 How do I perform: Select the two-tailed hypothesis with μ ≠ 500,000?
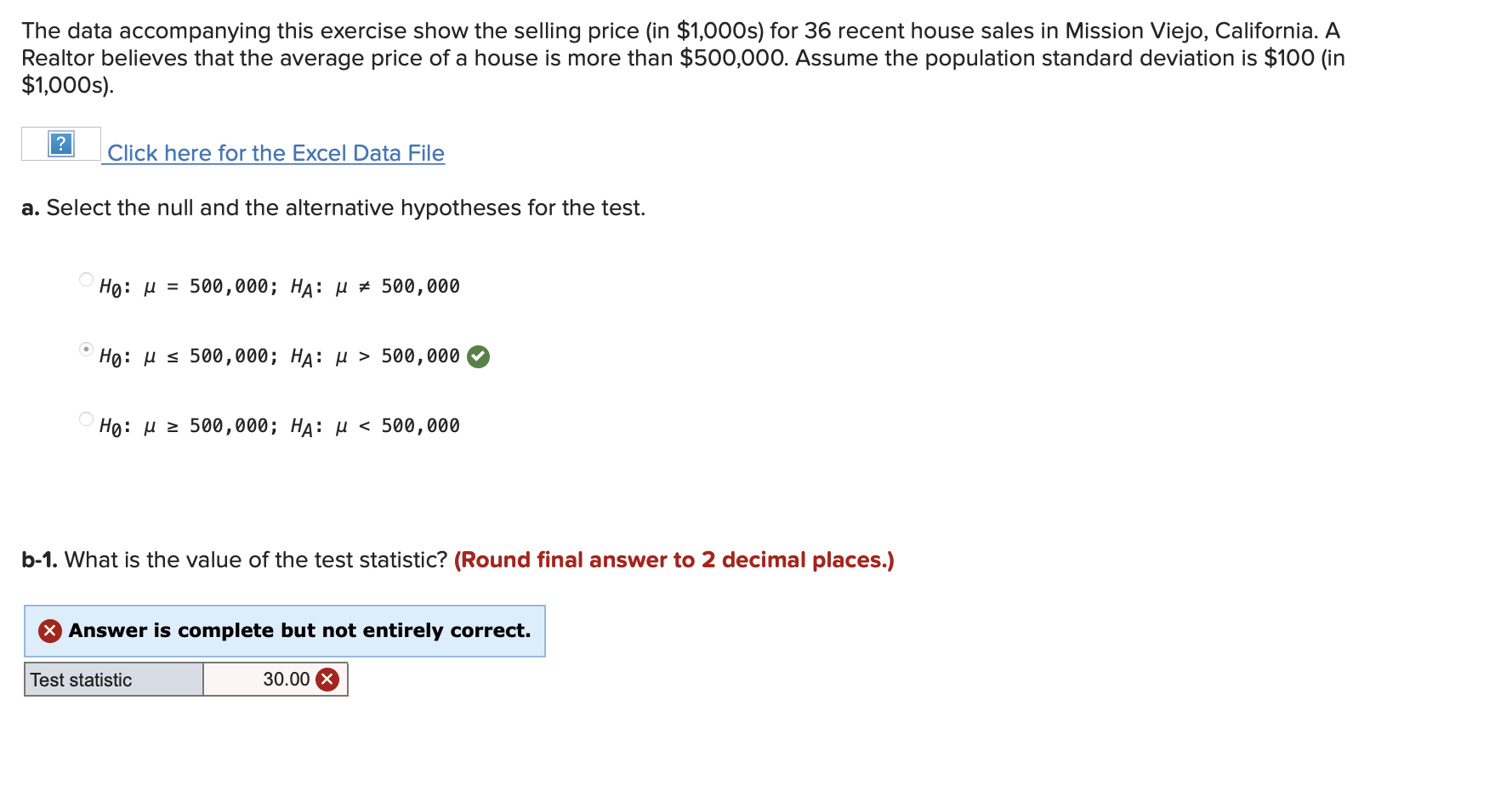pos(86,279)
